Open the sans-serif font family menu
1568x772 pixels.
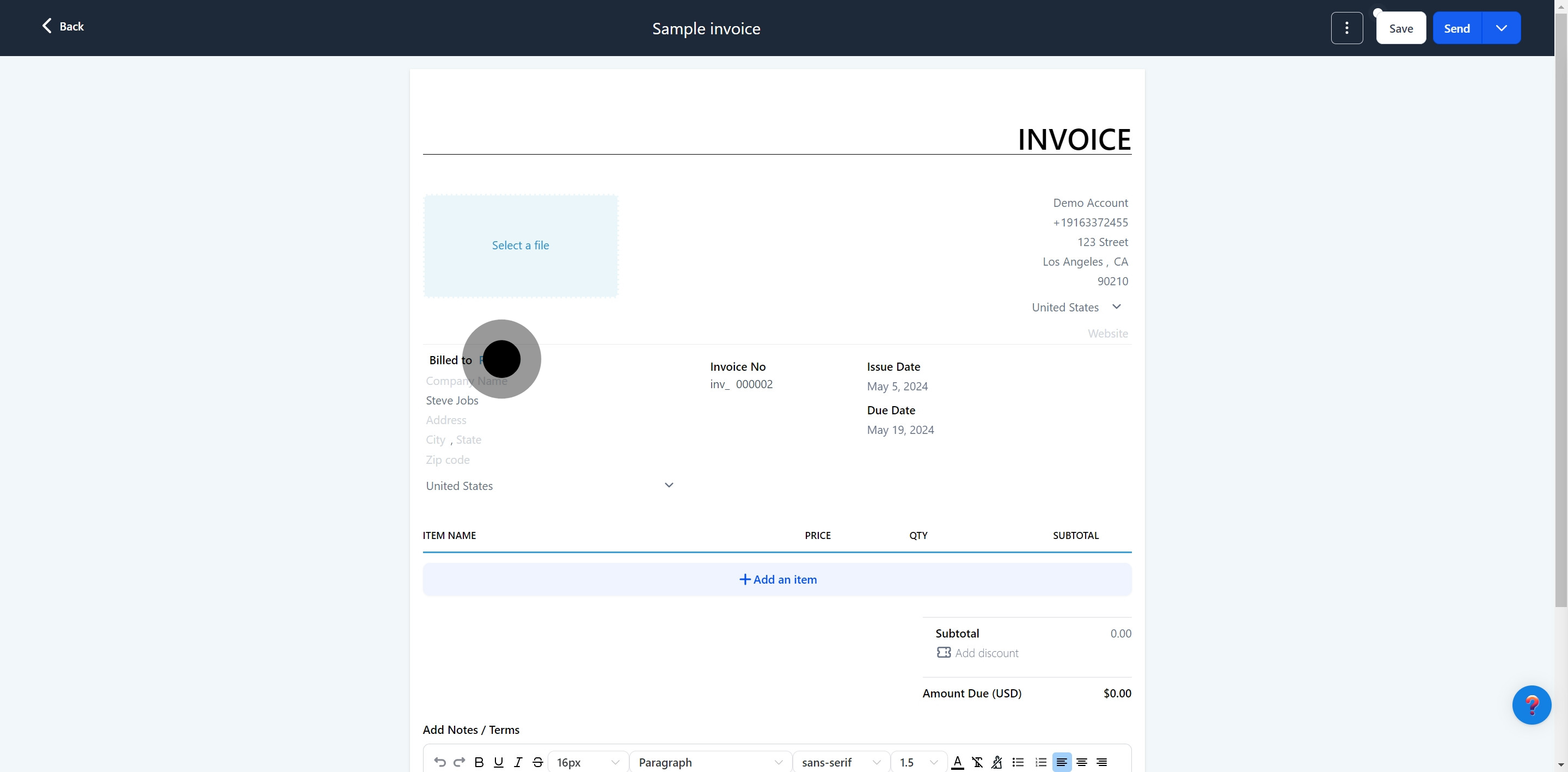point(841,762)
